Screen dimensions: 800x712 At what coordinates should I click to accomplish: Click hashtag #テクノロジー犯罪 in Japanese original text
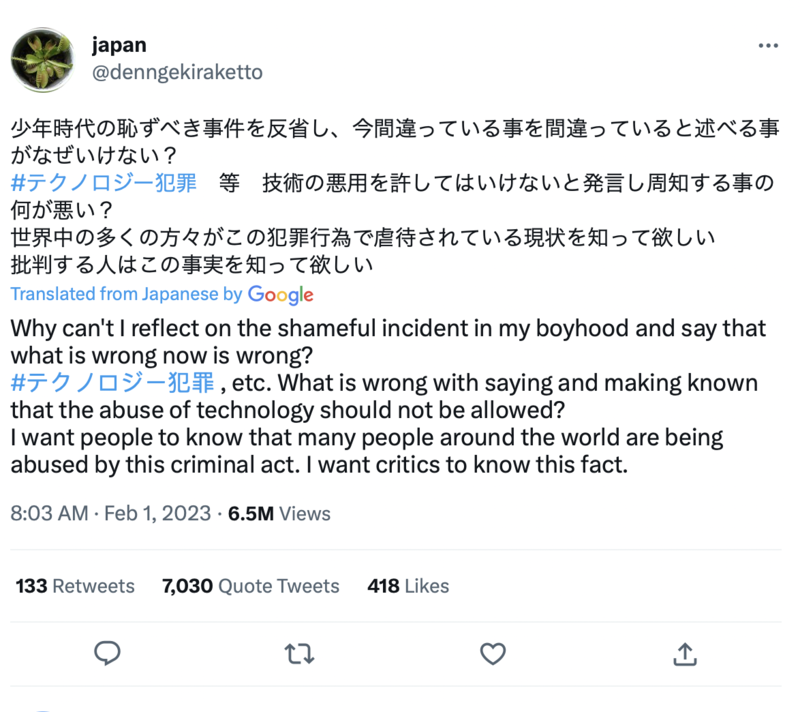[104, 183]
